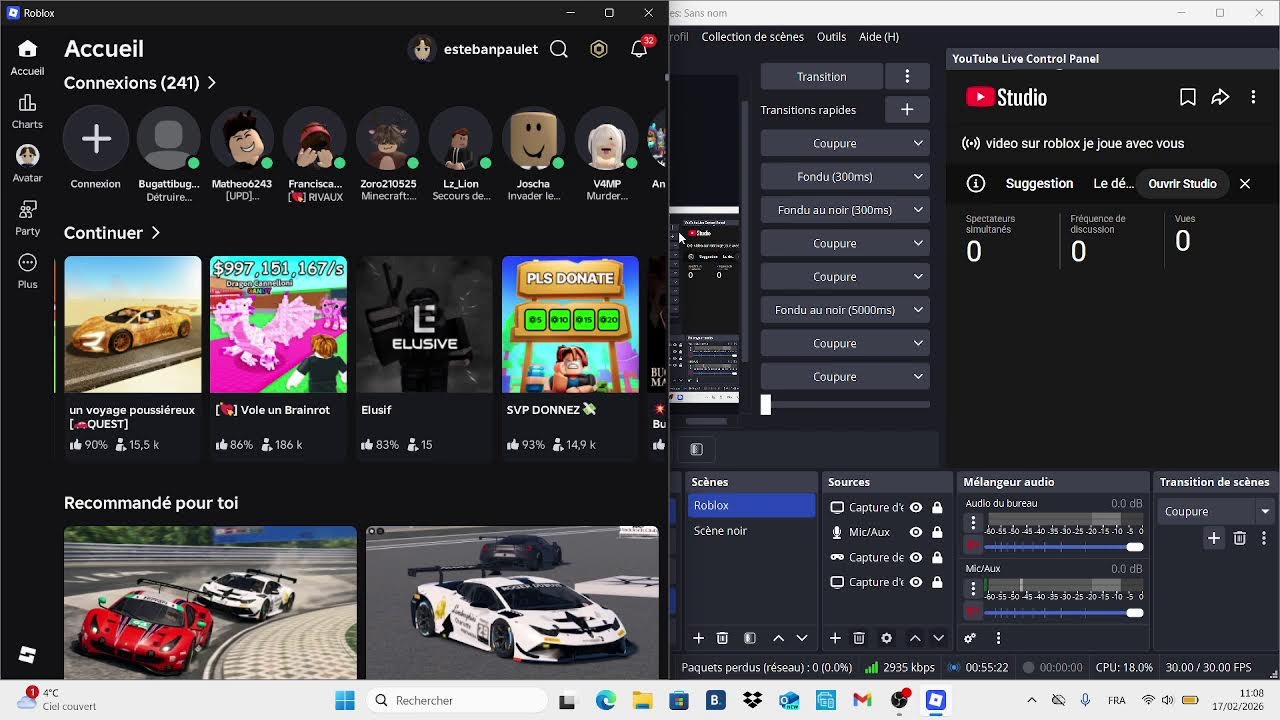Click the Accueil home icon in Roblox
The height and width of the screenshot is (720, 1280).
tap(27, 49)
